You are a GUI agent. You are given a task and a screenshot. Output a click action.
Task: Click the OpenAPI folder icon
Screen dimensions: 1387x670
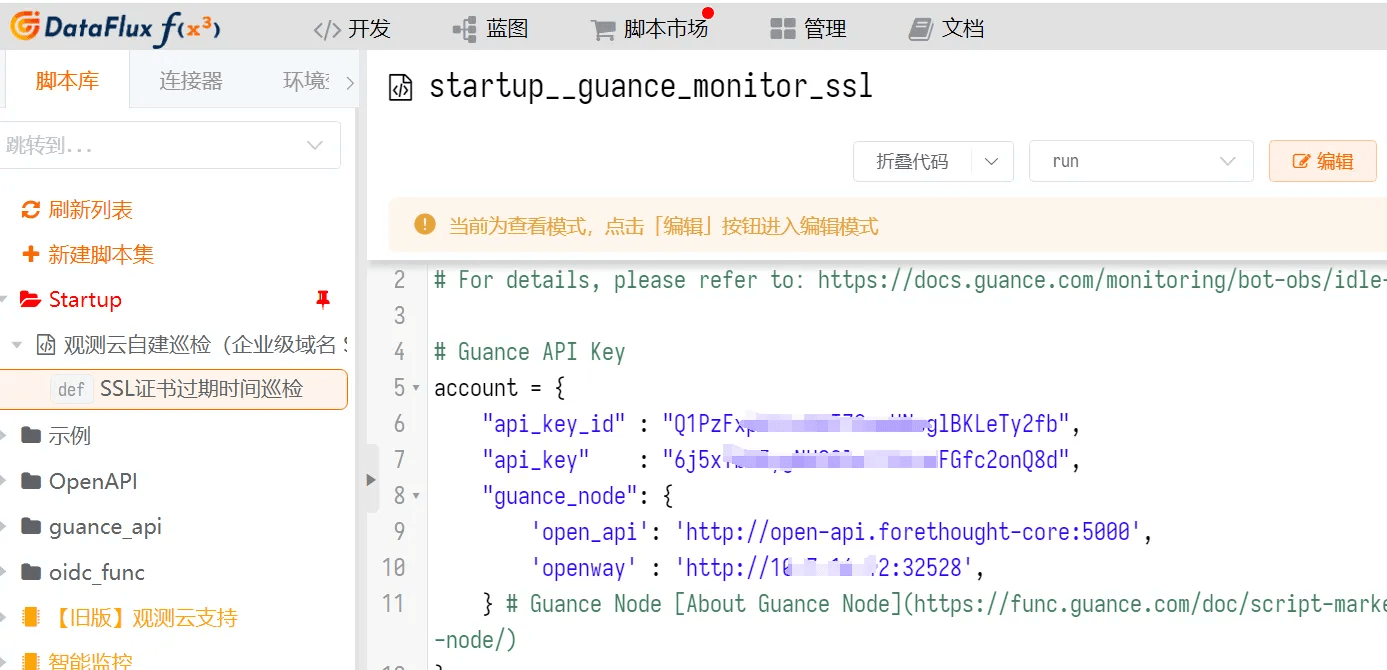[30, 481]
